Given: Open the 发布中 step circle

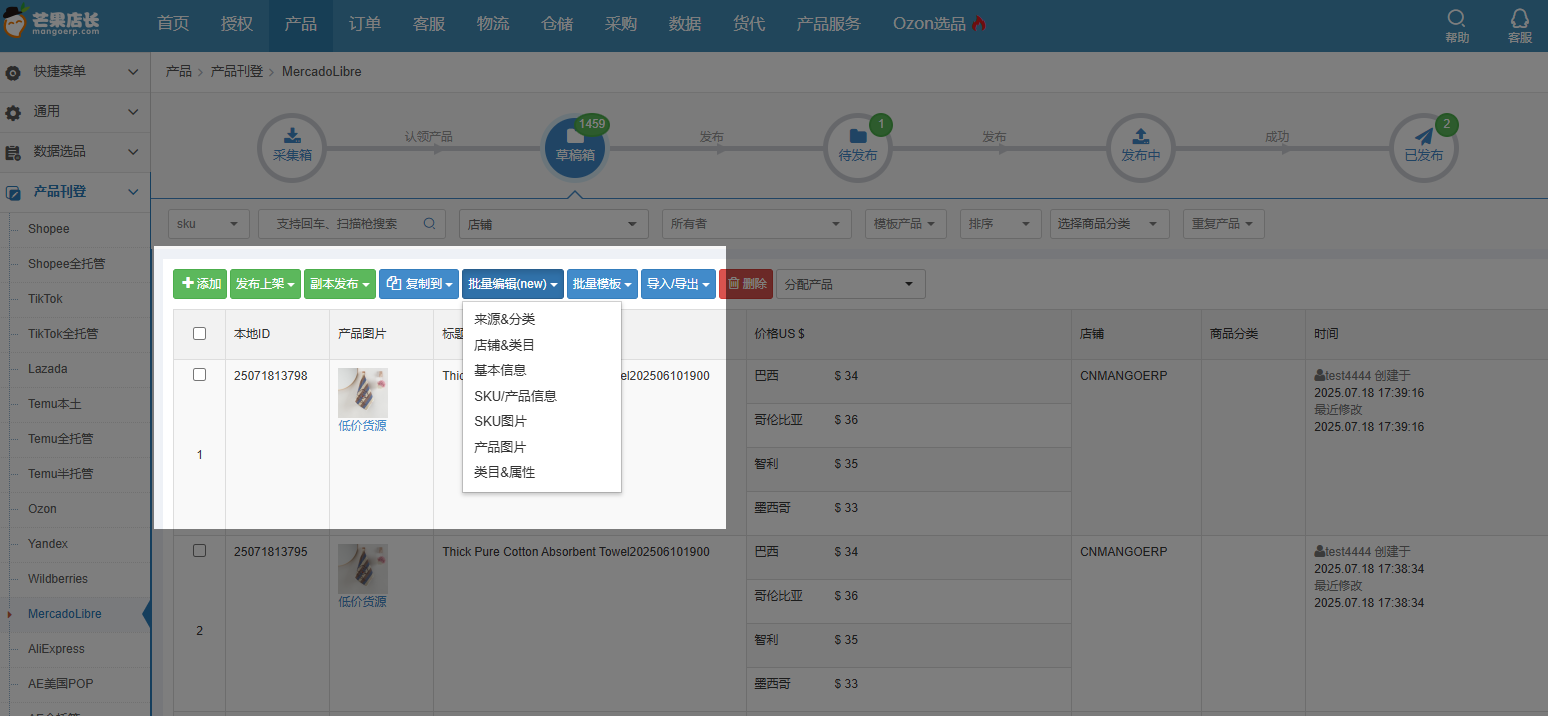Looking at the screenshot, I should click(1141, 147).
